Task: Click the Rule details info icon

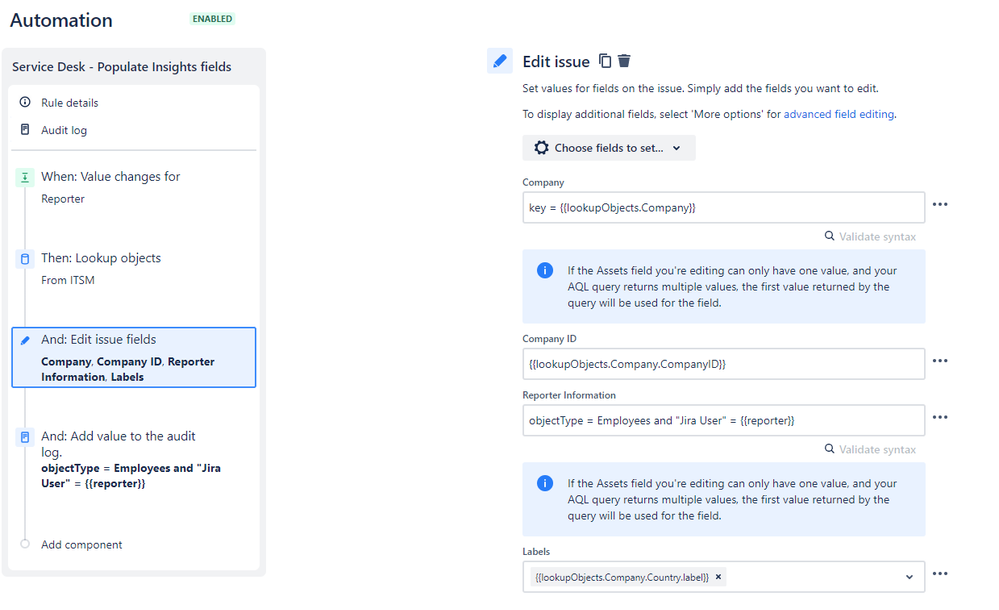Action: tap(25, 102)
